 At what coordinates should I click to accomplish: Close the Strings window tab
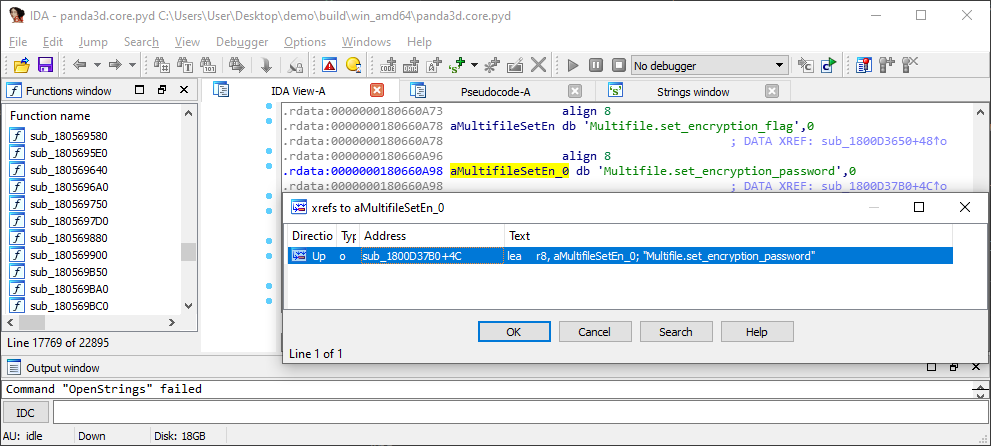[x=772, y=91]
